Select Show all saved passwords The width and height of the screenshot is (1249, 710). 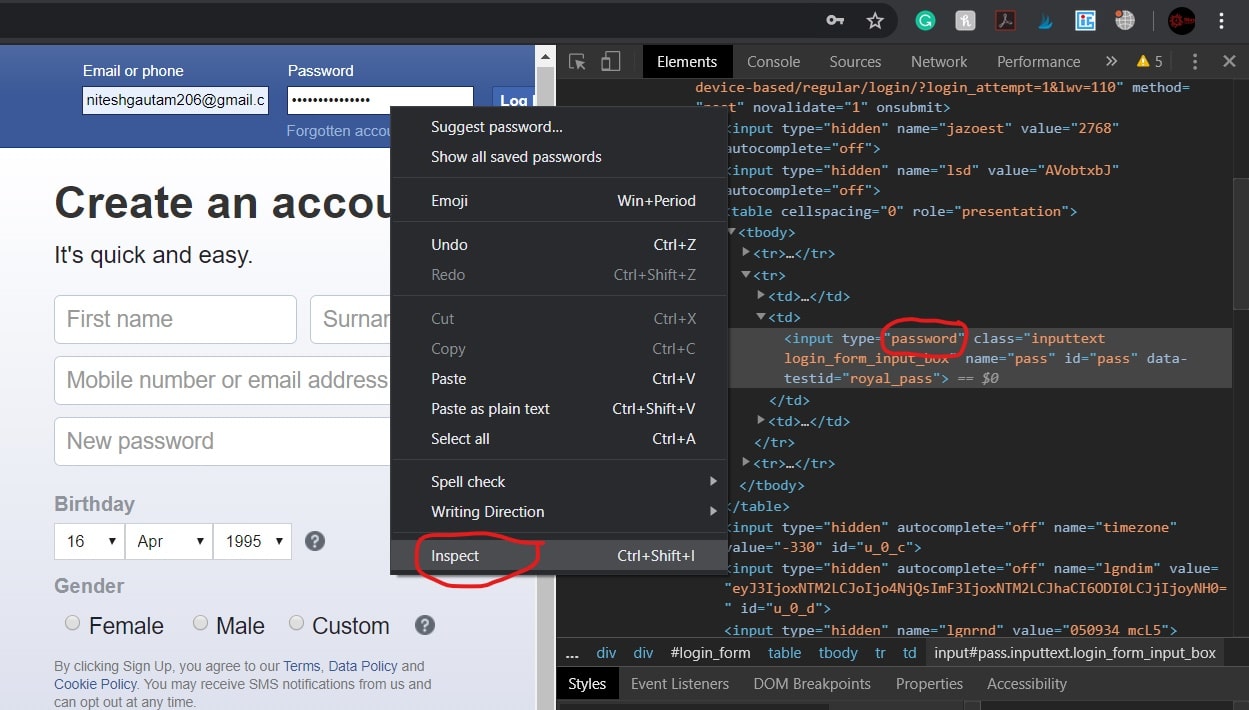[x=559, y=157]
